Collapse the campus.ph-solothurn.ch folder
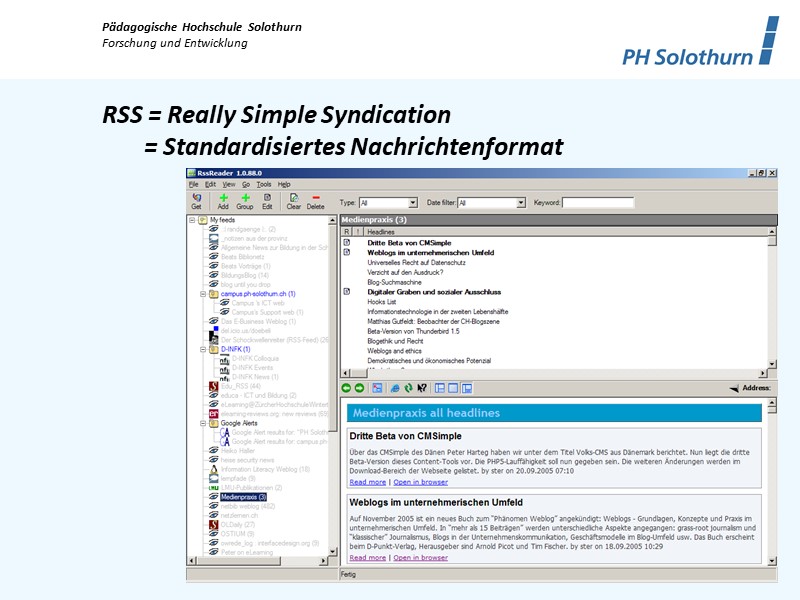This screenshot has height=600, width=800. tap(201, 294)
